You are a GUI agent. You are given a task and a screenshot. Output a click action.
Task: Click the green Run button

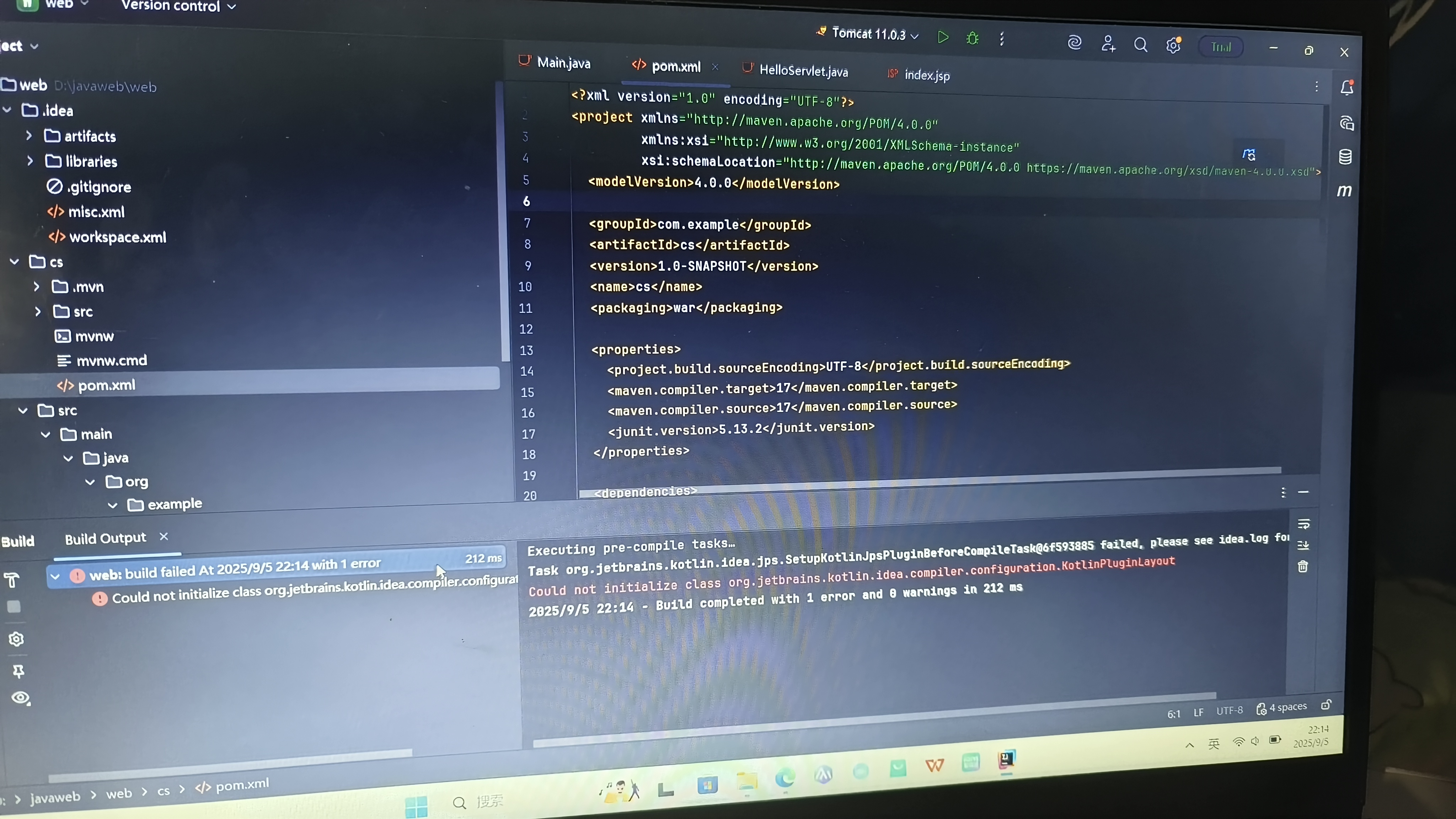click(943, 37)
